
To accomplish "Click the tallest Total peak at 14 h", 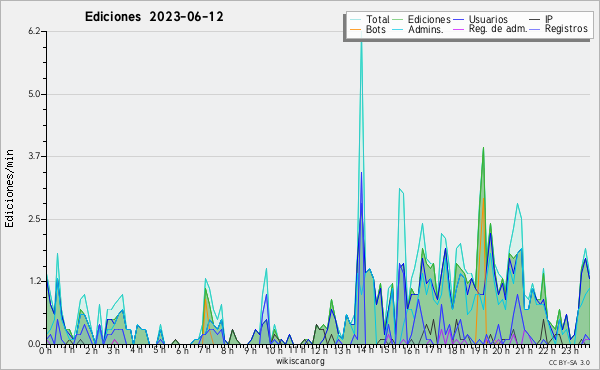I will tap(361, 41).
